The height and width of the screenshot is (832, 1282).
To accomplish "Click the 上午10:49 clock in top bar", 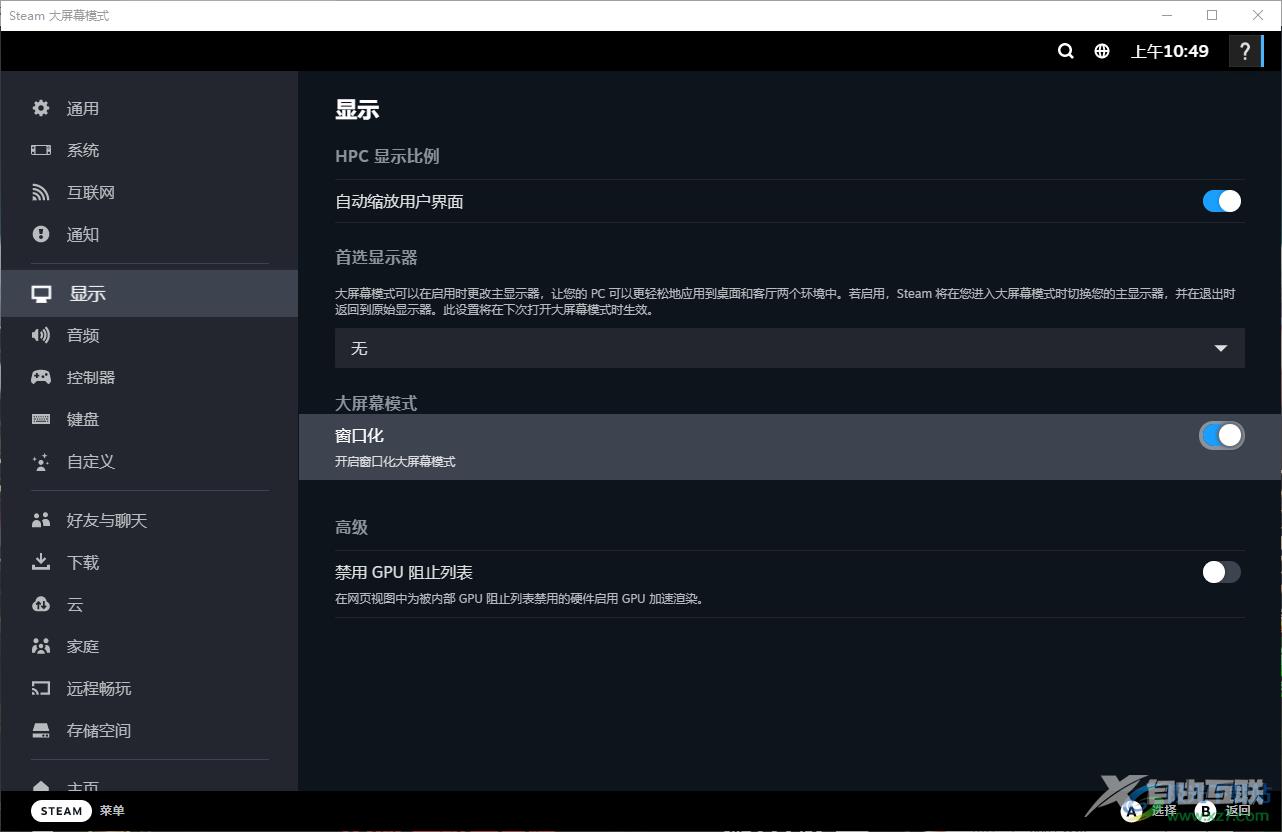I will (1170, 51).
